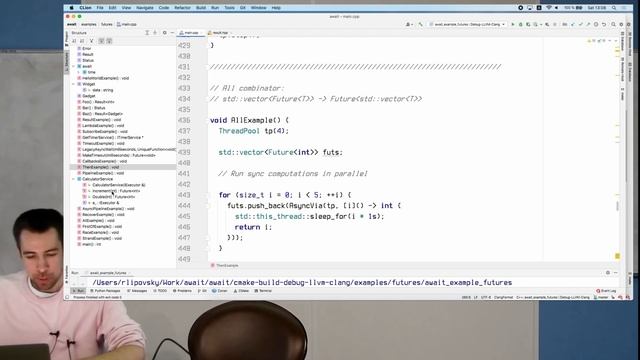The image size is (640, 360).
Task: Click the Build hammer icon
Action: pyautogui.click(x=420, y=24)
